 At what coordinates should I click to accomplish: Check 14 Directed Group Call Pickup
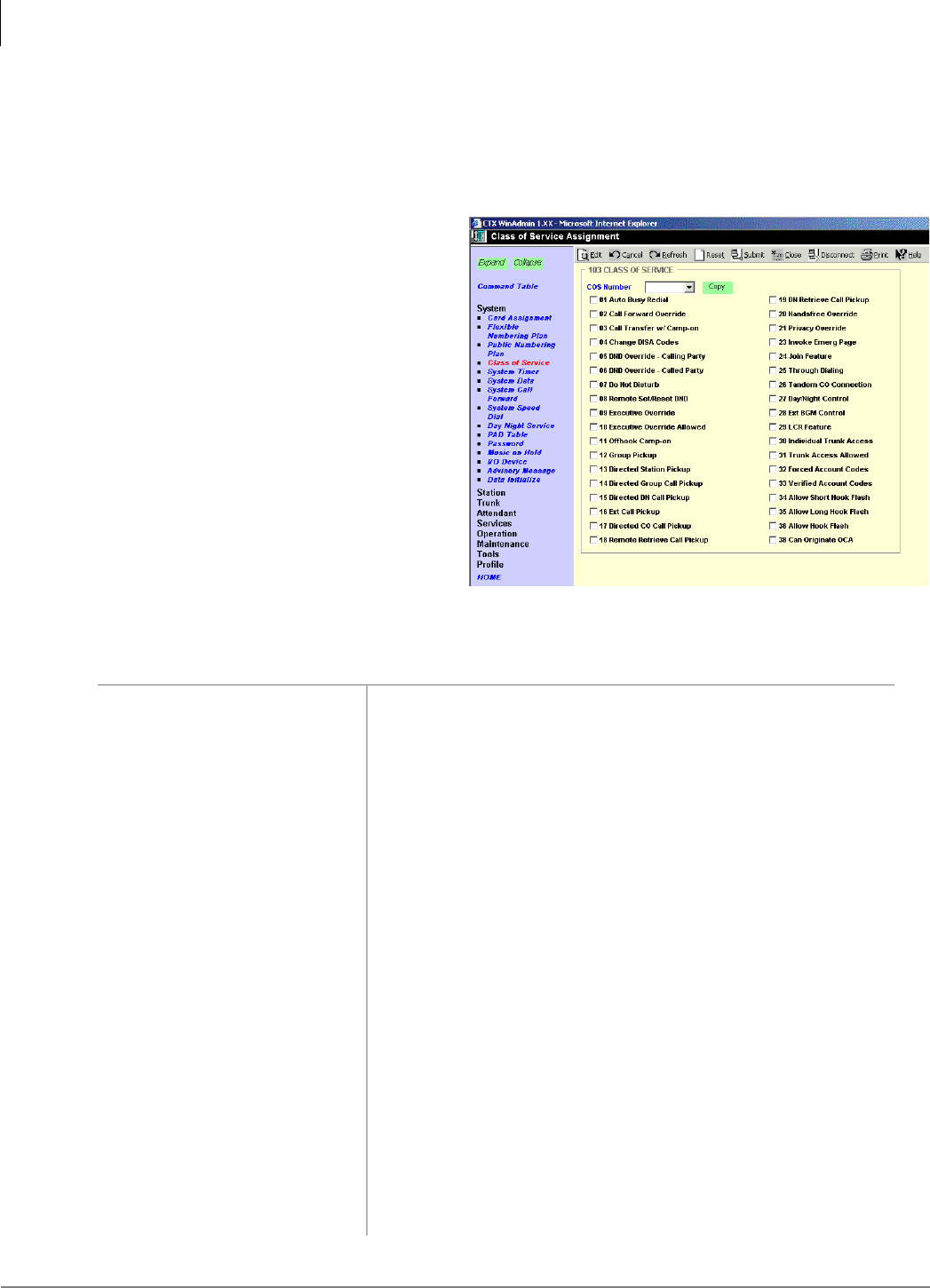(x=594, y=484)
